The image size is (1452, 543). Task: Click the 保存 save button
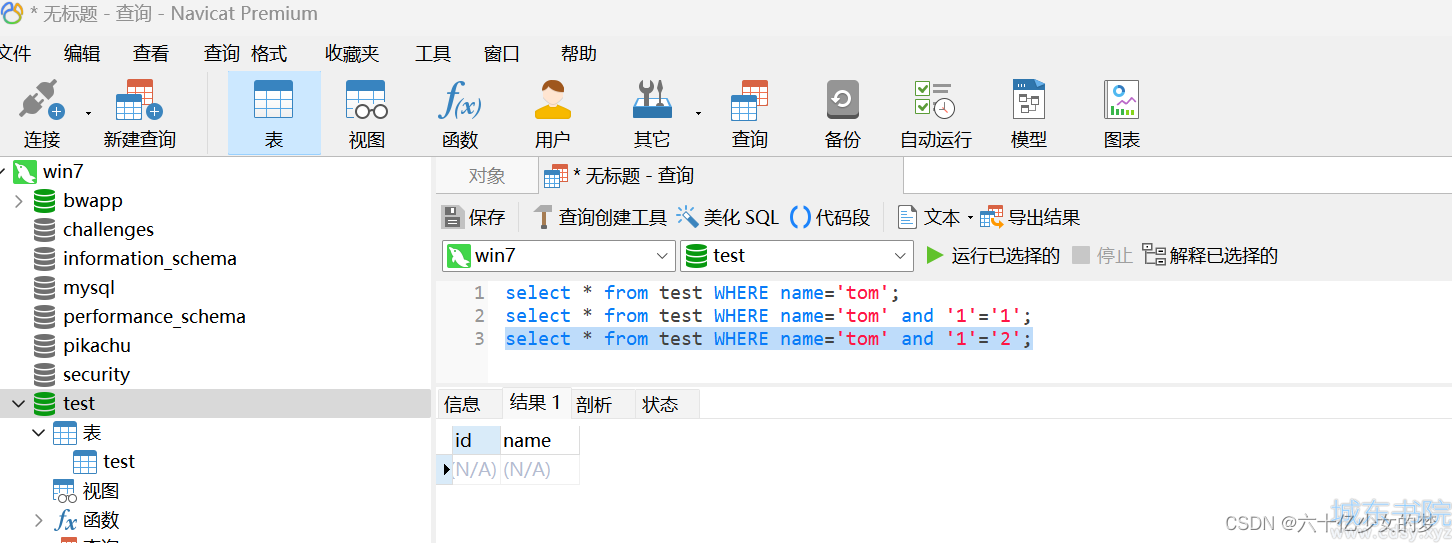tap(474, 217)
